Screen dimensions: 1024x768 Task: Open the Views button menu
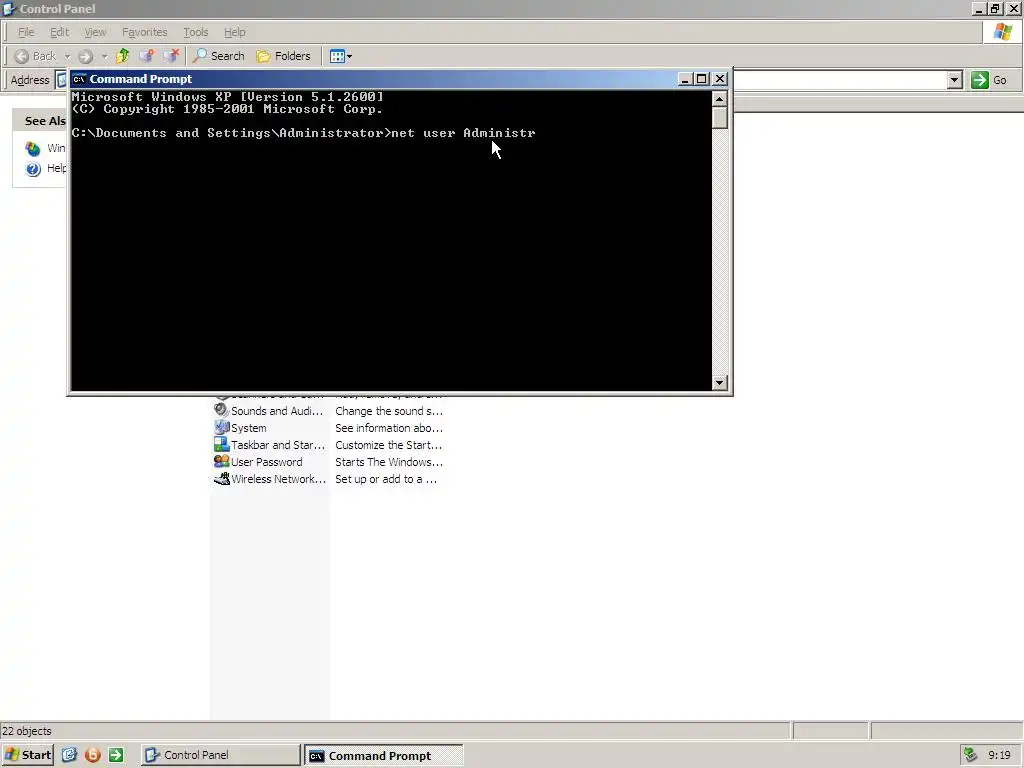click(340, 56)
